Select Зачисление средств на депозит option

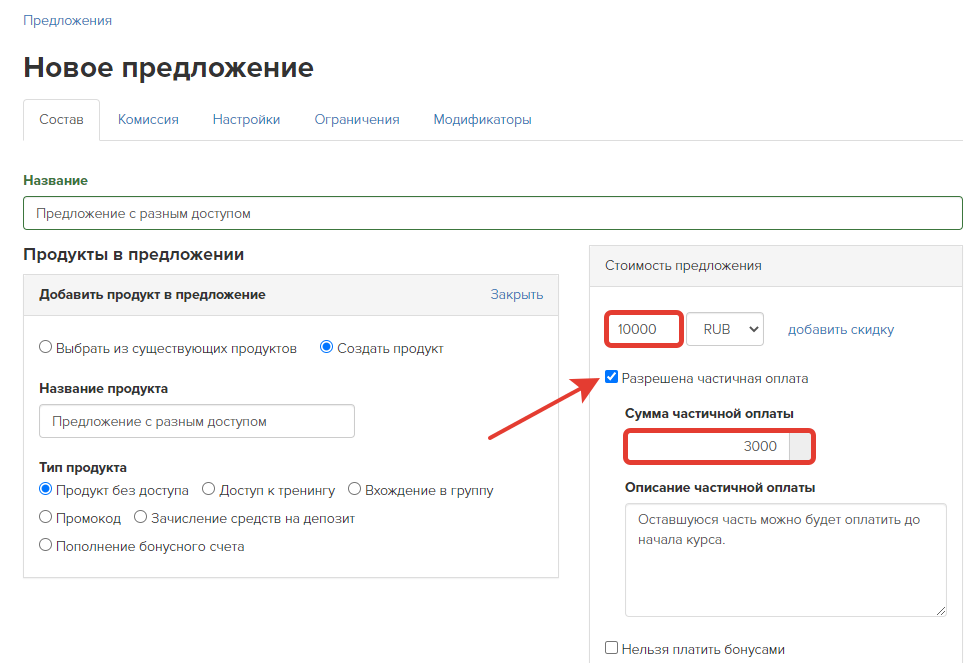140,517
